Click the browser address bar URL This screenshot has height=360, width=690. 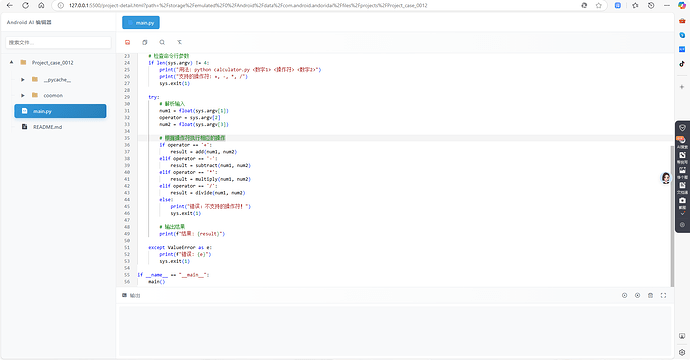click(248, 5)
